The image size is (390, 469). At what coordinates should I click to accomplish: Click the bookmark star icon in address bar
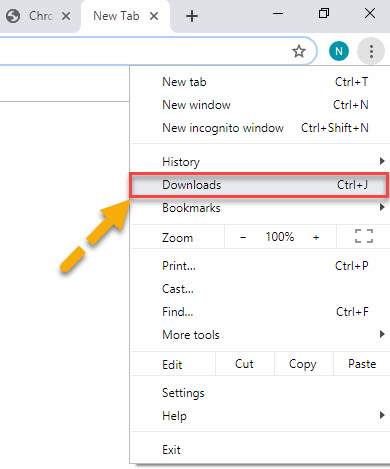pos(299,51)
